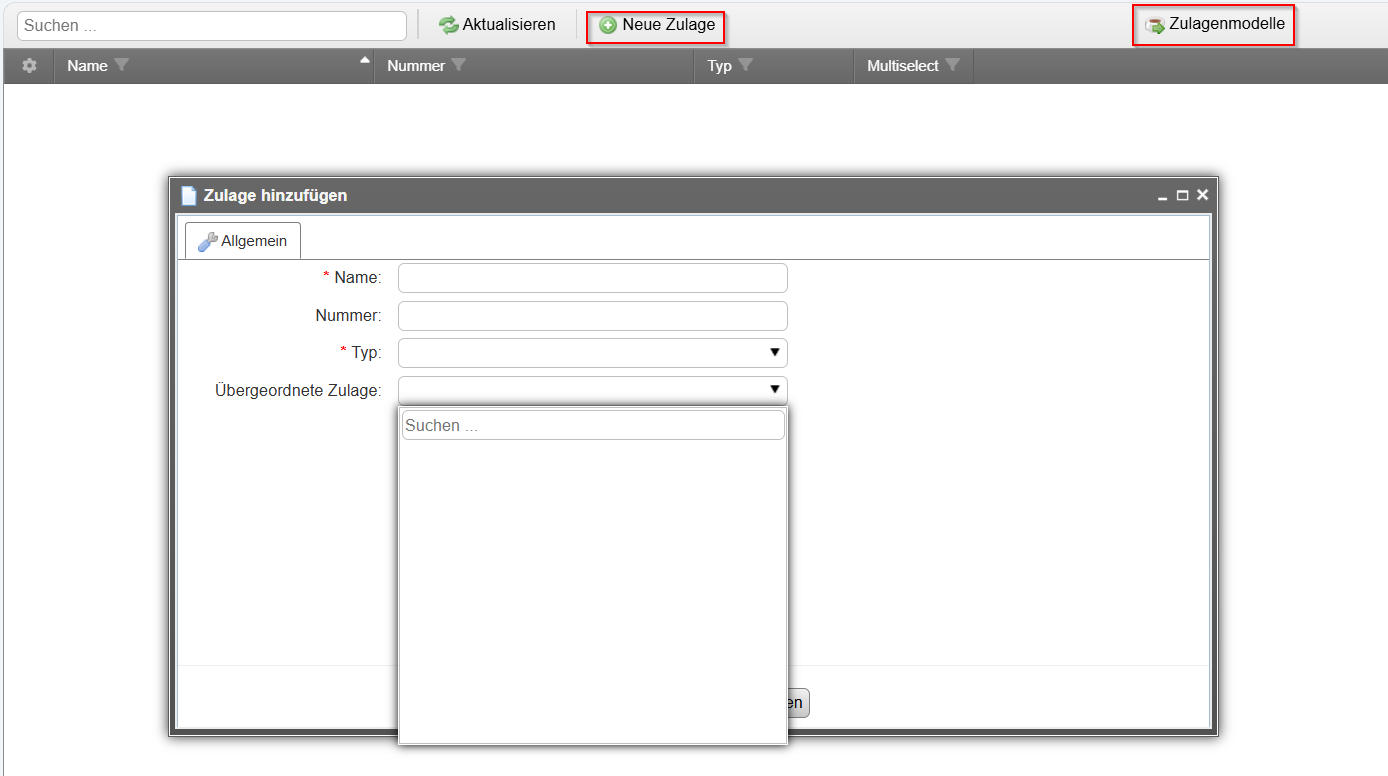Collapse the Übergeordnete Zulage dropdown
Image resolution: width=1388 pixels, height=776 pixels.
[773, 390]
